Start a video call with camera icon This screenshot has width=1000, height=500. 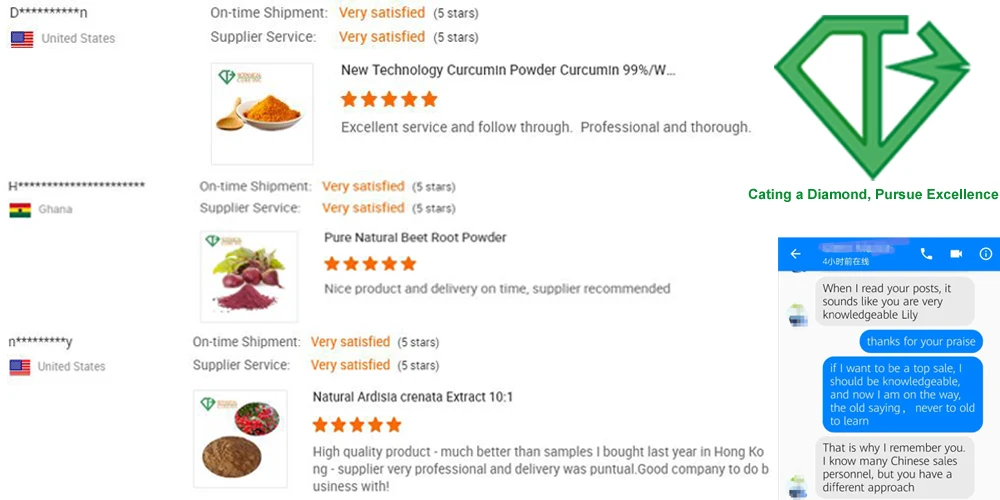coord(956,254)
